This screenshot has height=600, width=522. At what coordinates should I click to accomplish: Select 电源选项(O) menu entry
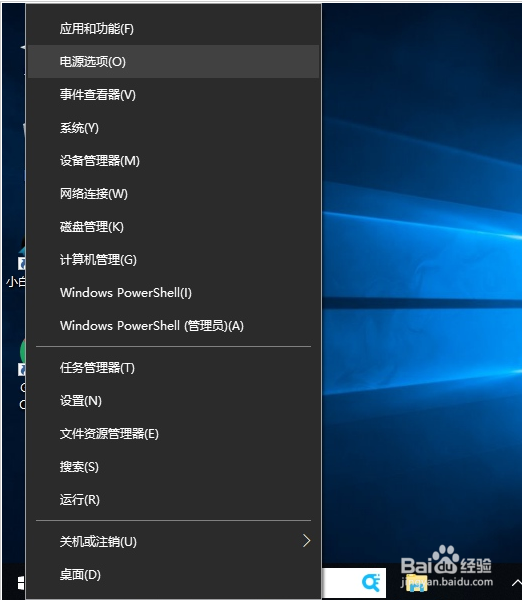(x=173, y=62)
